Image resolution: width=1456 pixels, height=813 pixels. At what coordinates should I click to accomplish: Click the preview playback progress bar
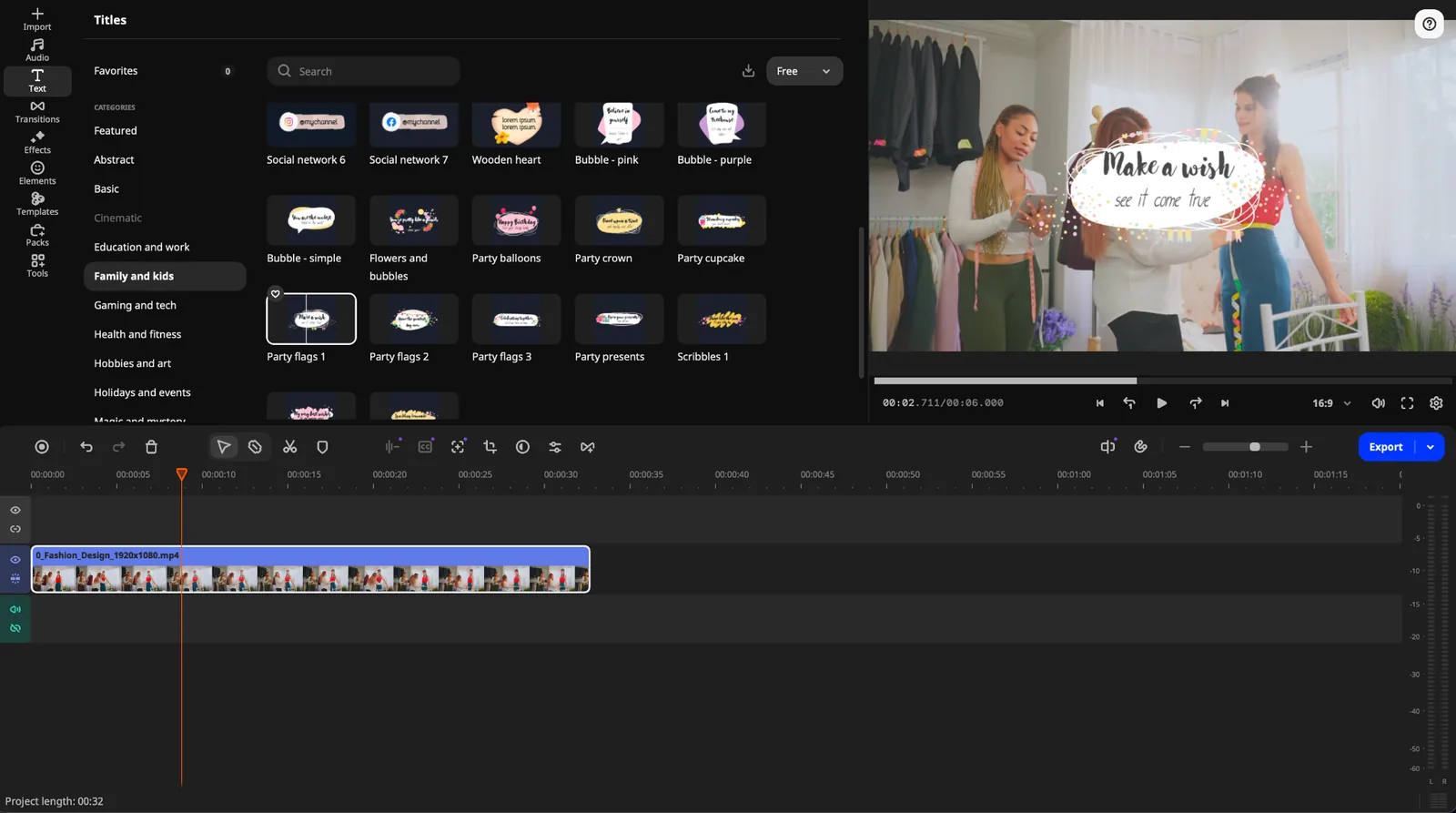pyautogui.click(x=1163, y=381)
